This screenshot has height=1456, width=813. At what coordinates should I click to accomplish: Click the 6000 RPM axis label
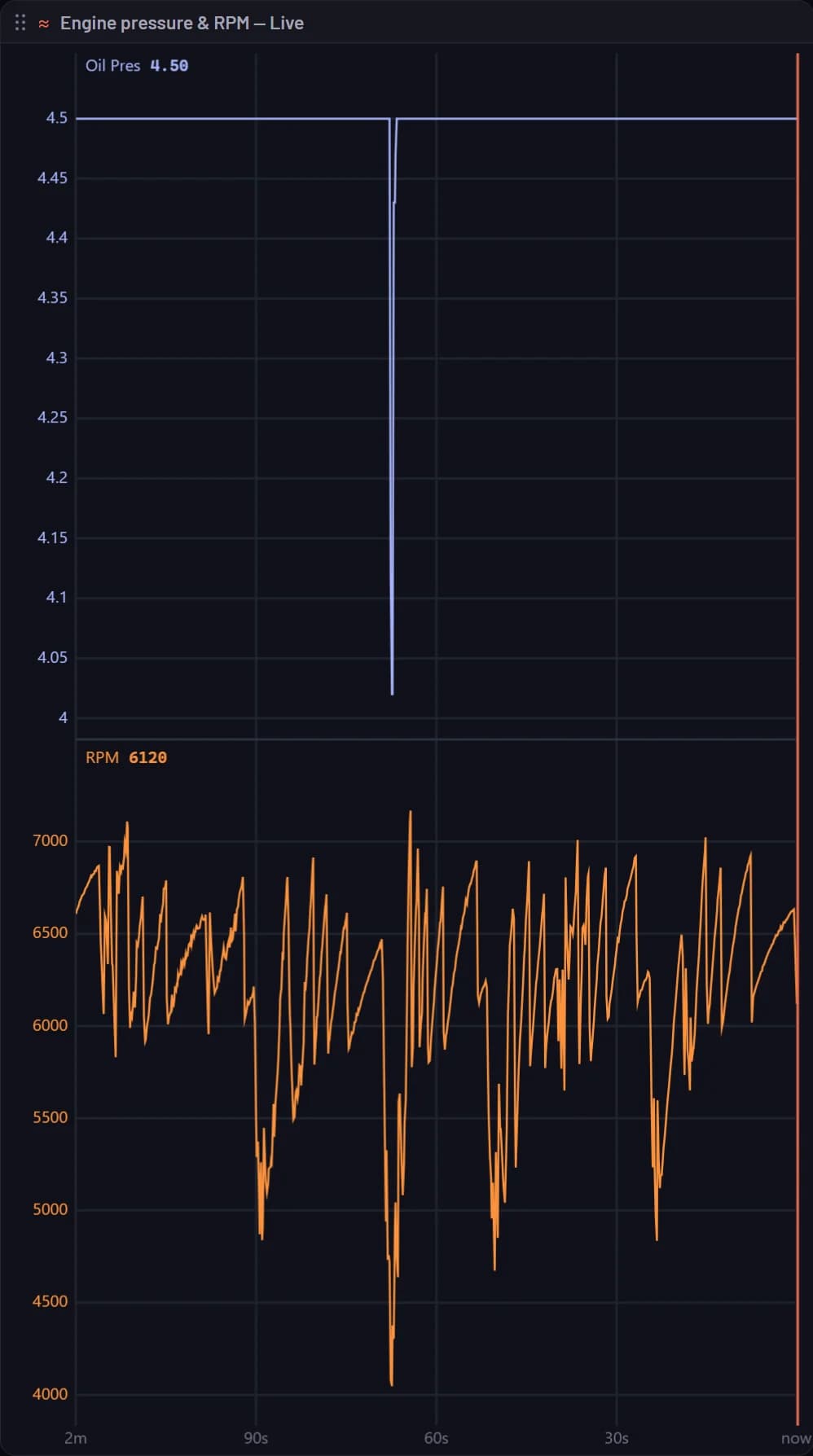51,1026
